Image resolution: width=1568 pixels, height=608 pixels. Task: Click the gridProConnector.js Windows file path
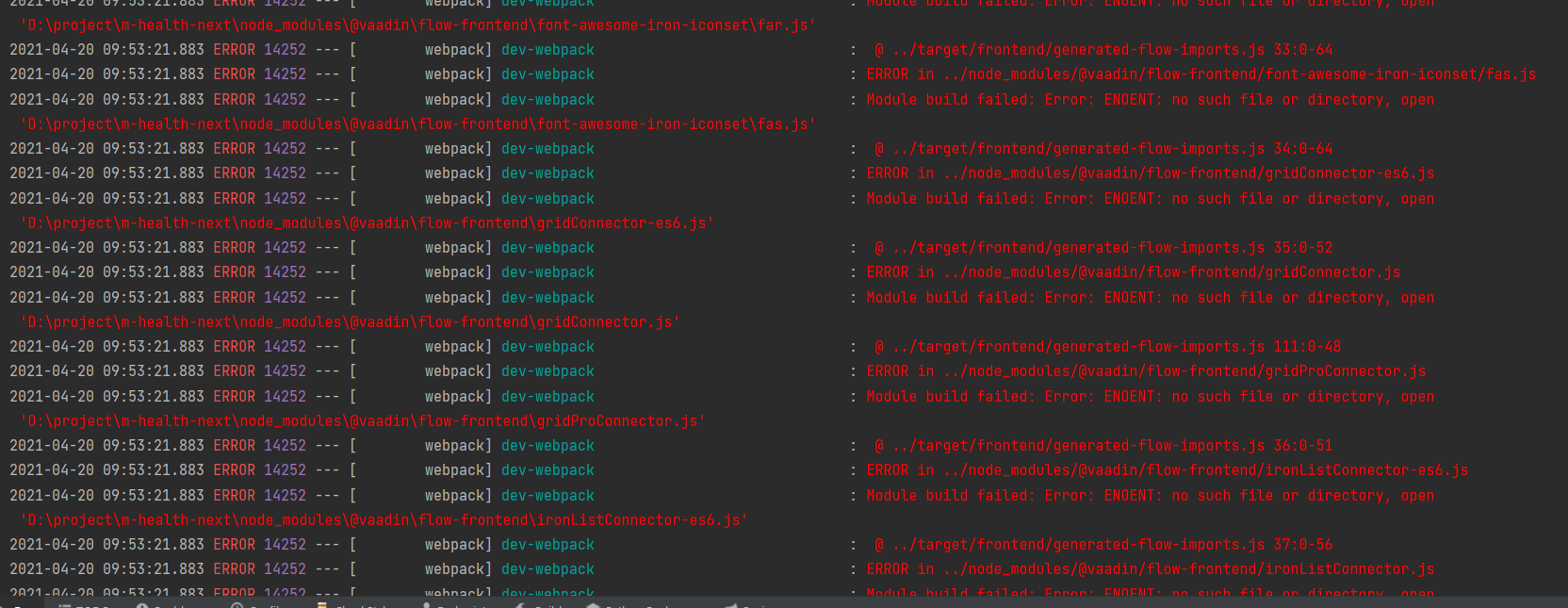tap(363, 421)
